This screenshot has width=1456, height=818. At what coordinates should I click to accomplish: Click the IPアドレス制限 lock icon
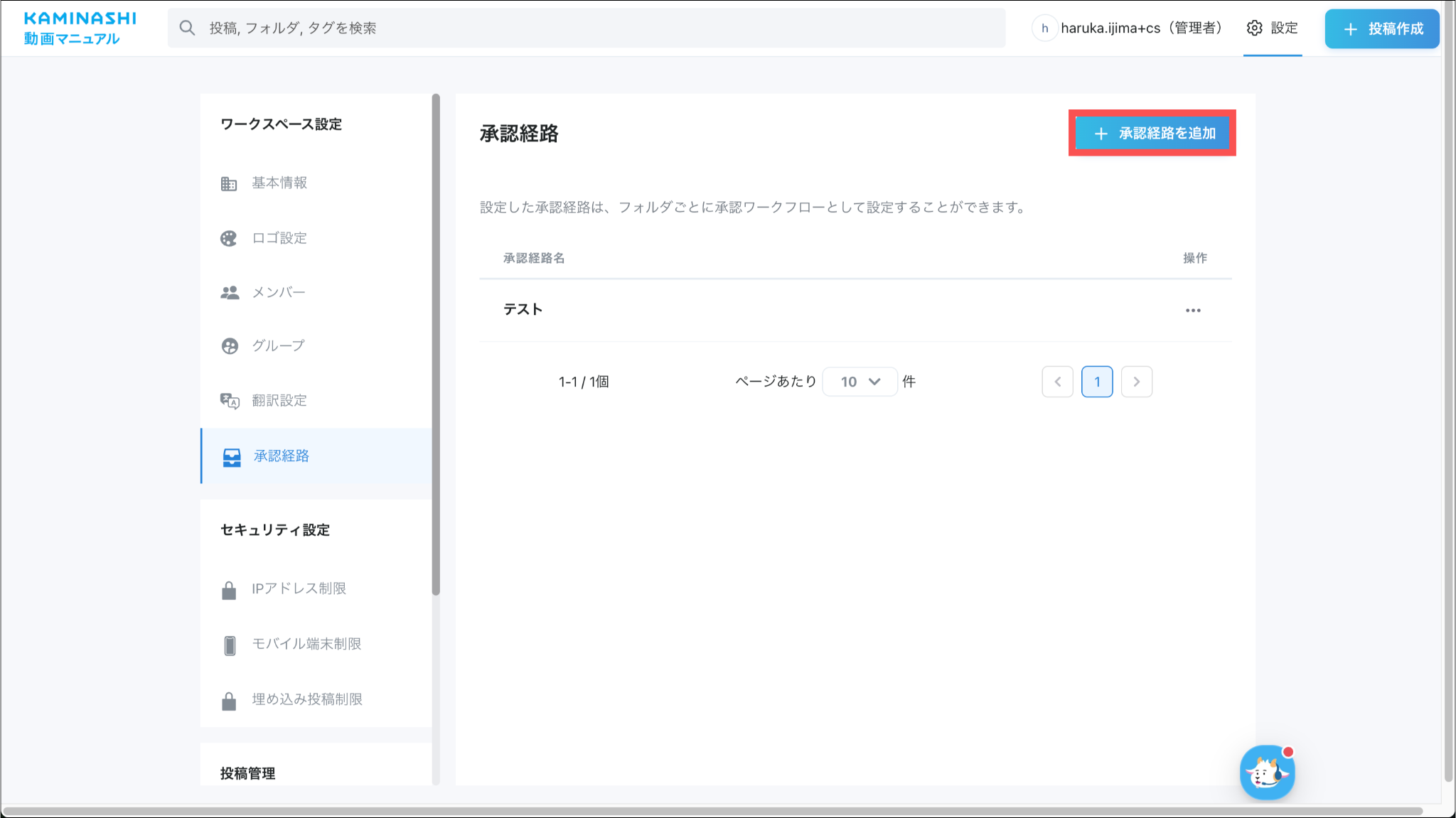[229, 590]
